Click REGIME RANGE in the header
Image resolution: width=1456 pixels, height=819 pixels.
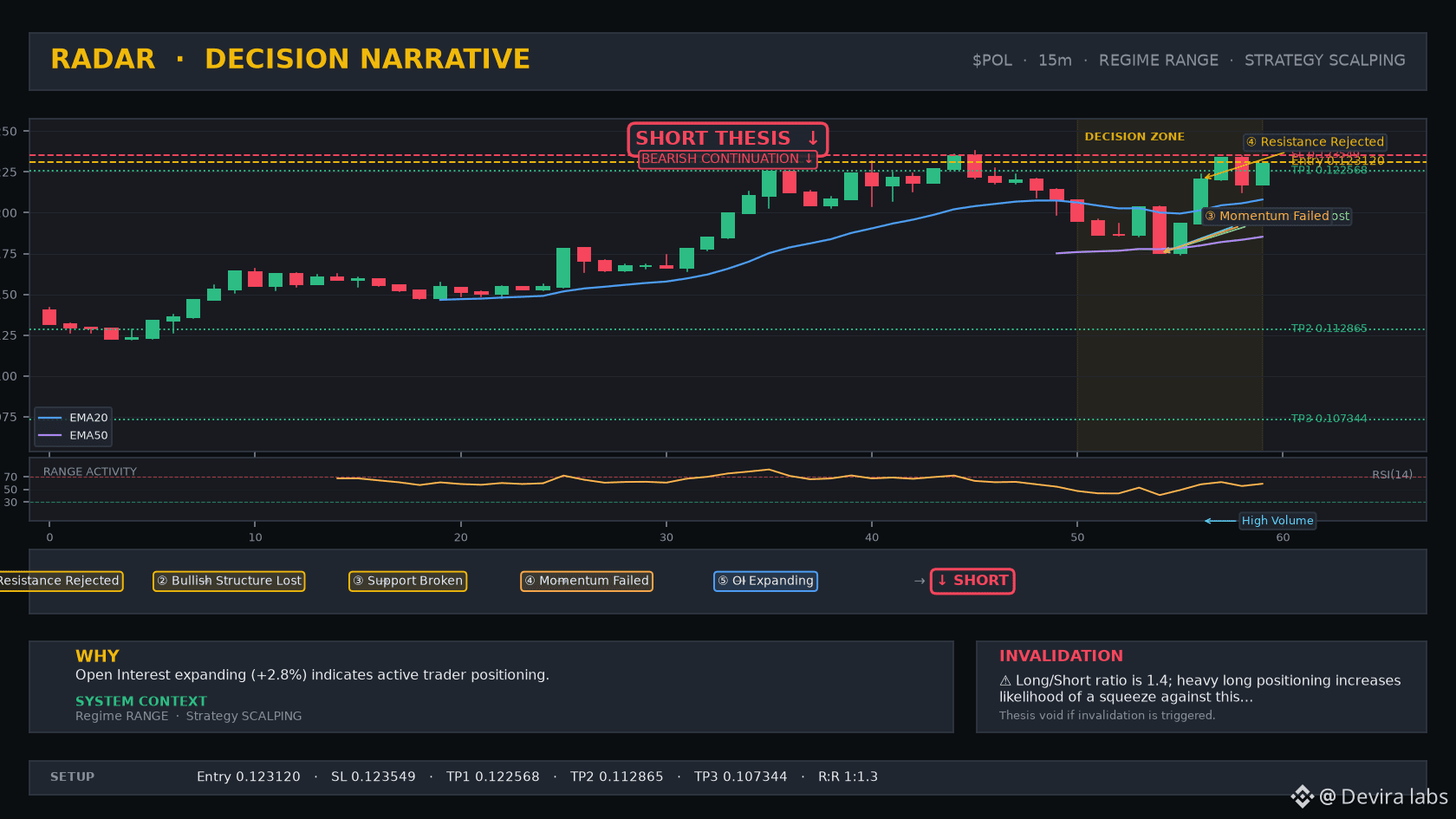coord(1159,61)
